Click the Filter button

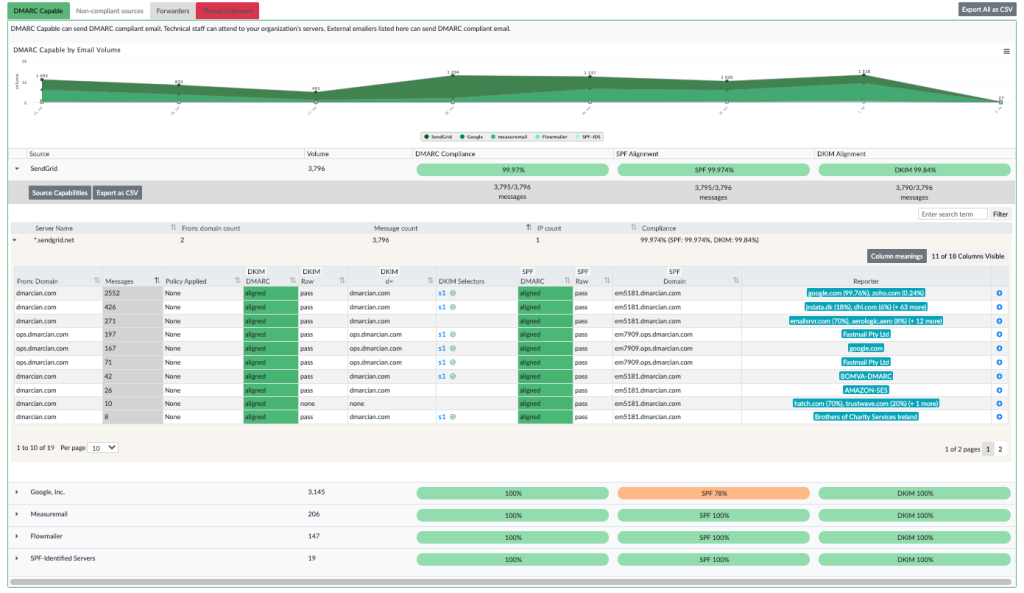[1000, 214]
